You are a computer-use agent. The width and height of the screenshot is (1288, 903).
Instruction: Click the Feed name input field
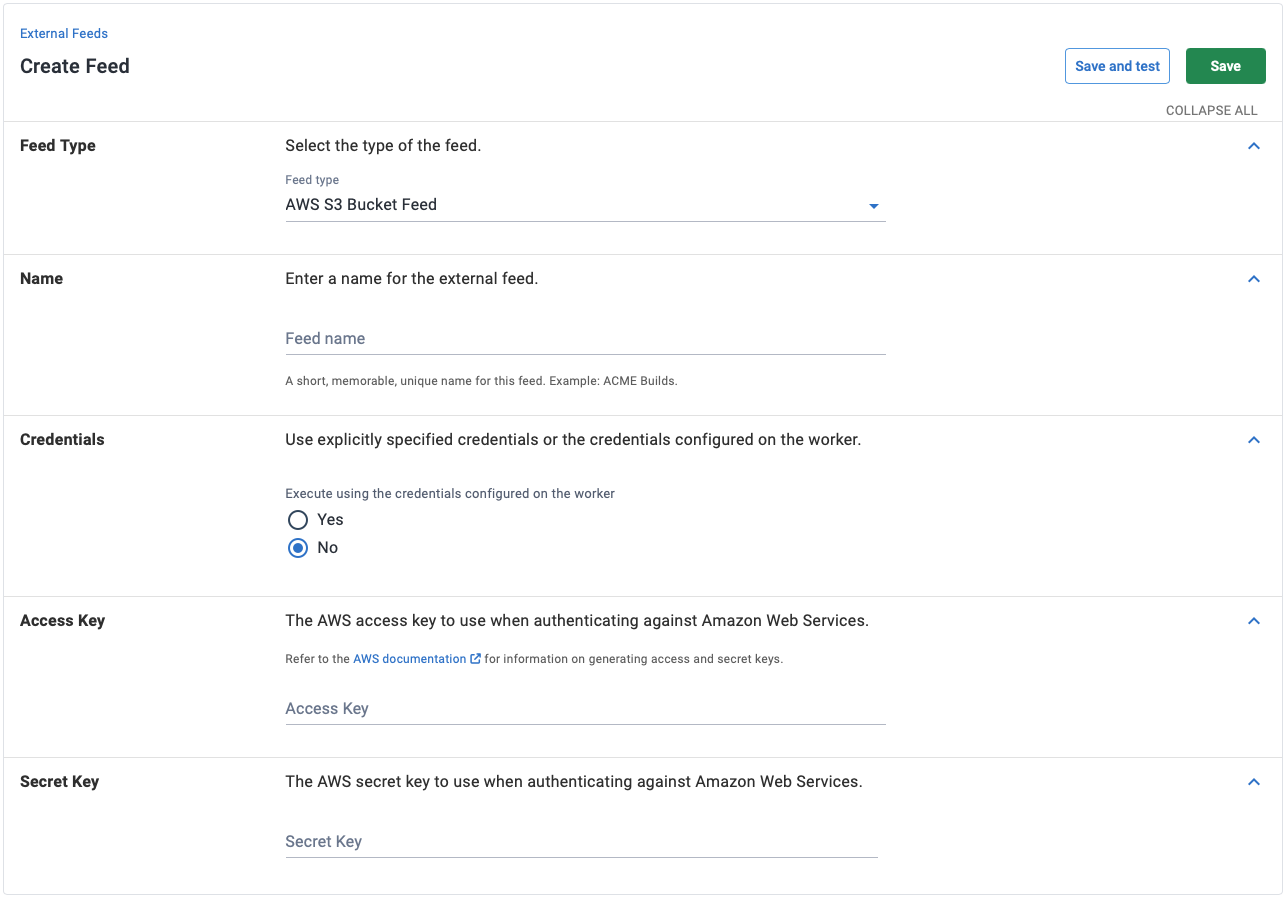click(x=585, y=339)
